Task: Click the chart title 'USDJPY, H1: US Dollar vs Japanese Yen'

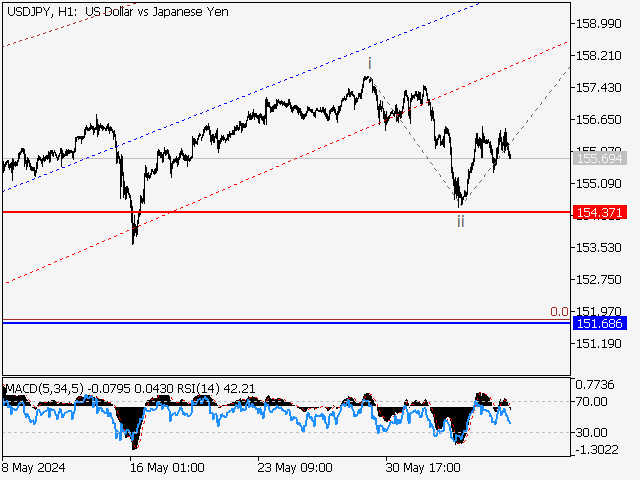Action: tap(118, 12)
